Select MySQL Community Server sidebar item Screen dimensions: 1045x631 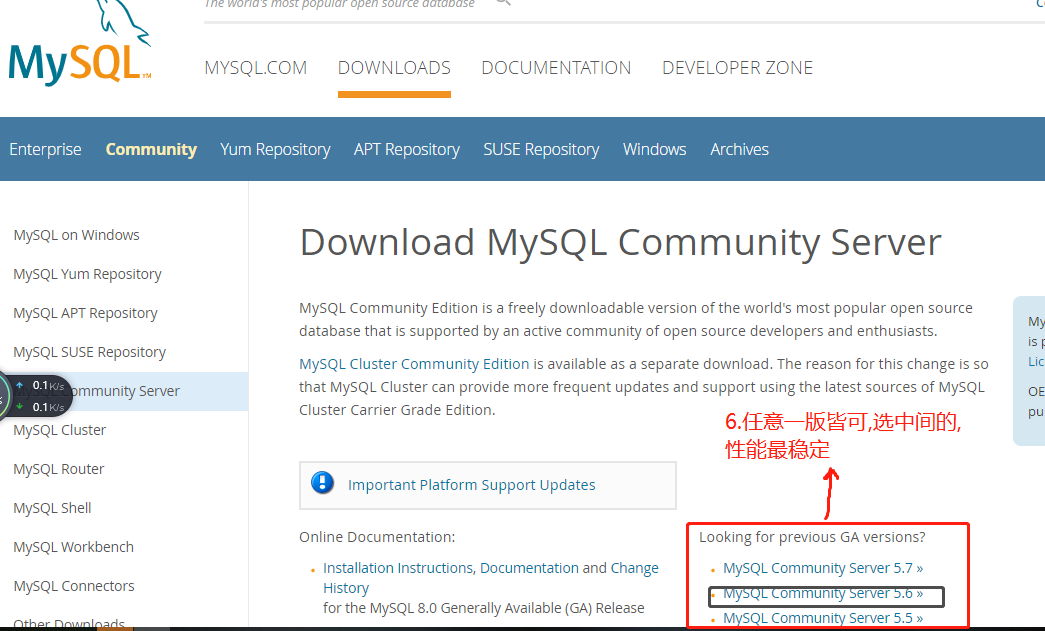click(x=124, y=391)
